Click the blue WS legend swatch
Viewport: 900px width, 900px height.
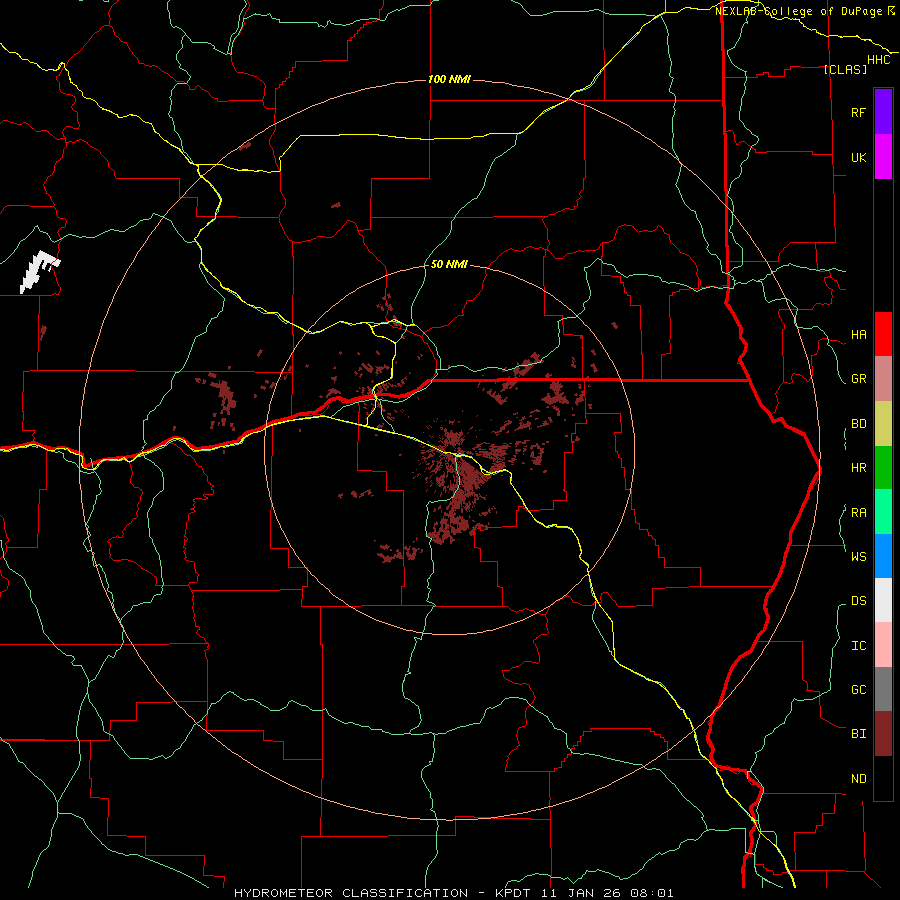point(883,556)
